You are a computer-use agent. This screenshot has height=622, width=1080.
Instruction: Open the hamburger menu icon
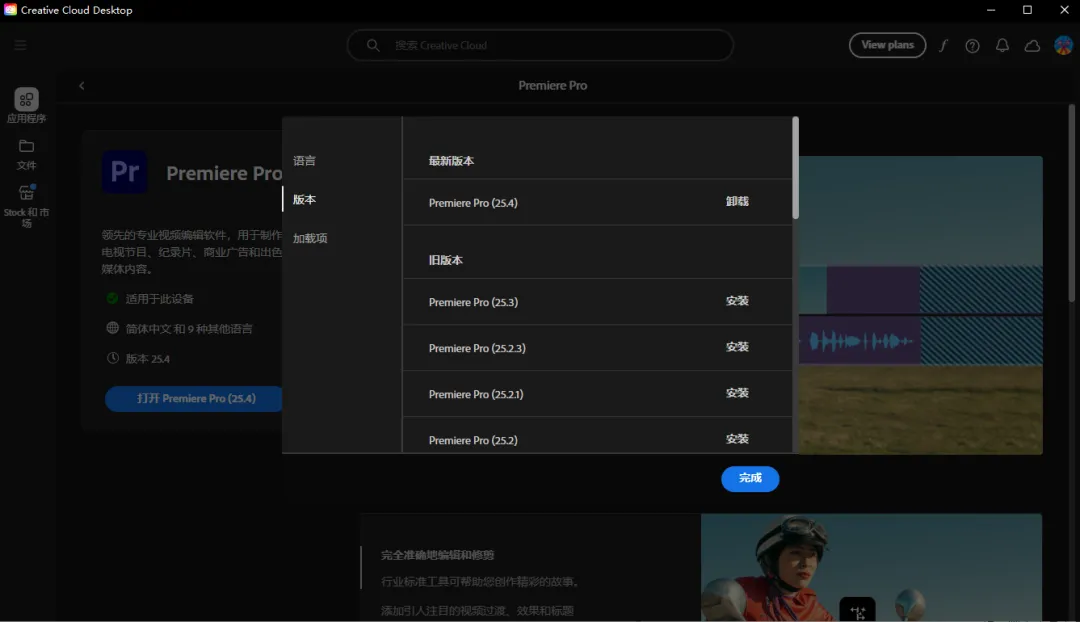coord(20,45)
